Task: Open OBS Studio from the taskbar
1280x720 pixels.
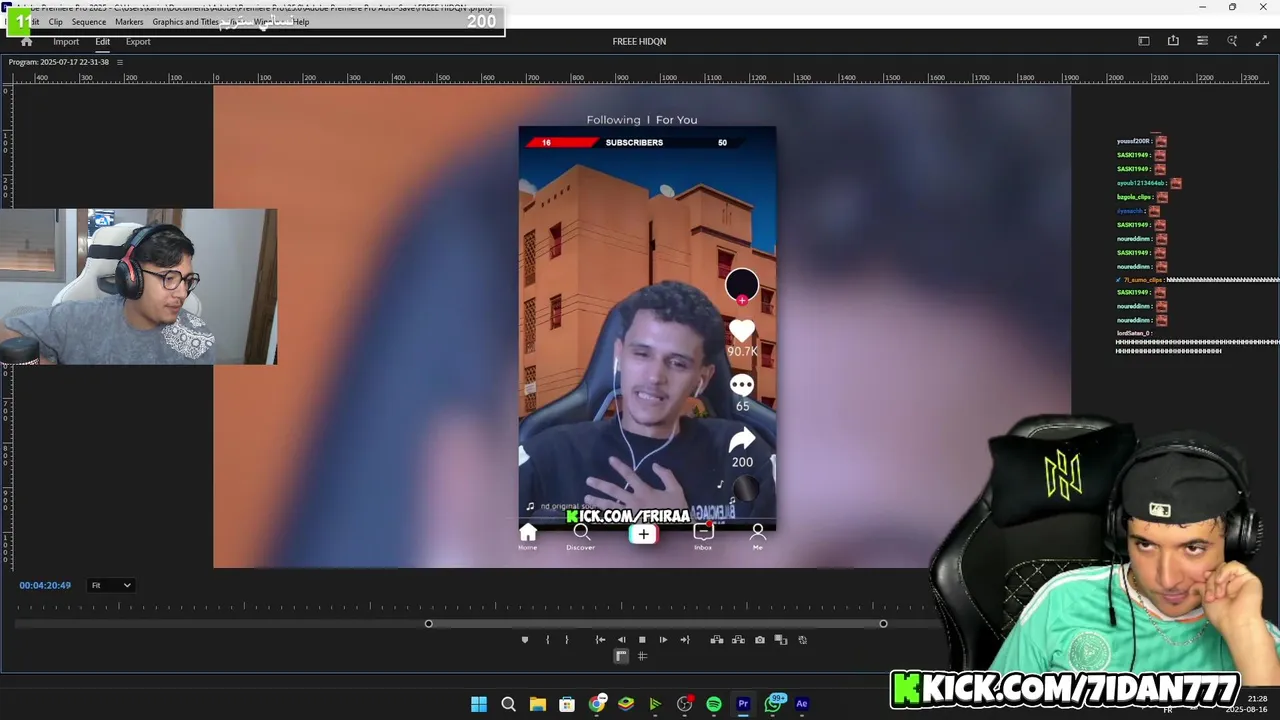Action: pyautogui.click(x=685, y=704)
